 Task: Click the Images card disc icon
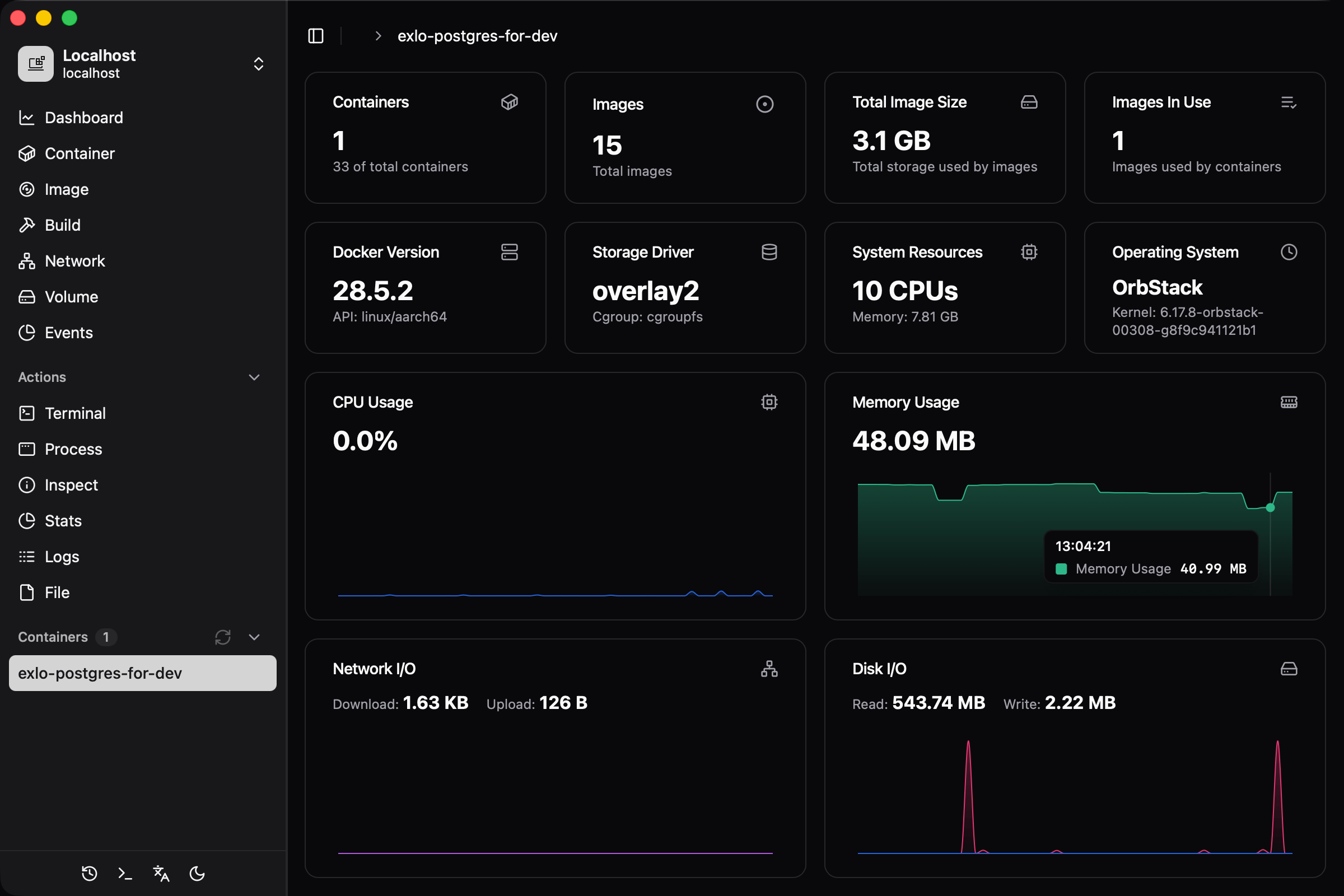(764, 104)
